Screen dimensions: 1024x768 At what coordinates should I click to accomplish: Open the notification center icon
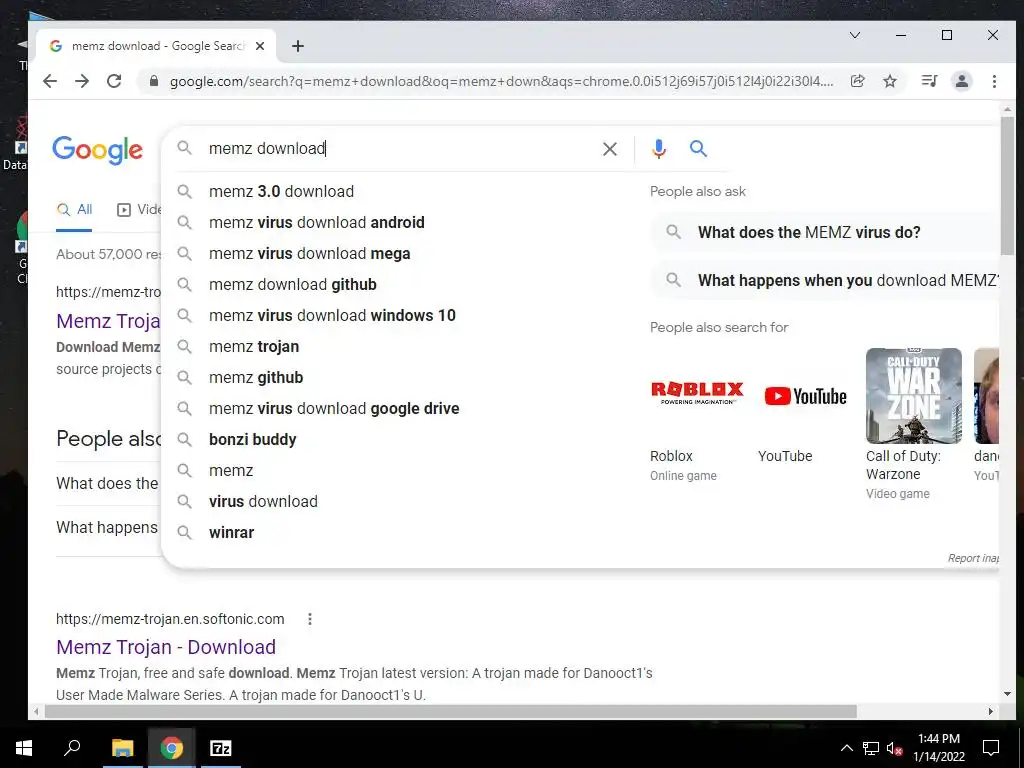(991, 748)
